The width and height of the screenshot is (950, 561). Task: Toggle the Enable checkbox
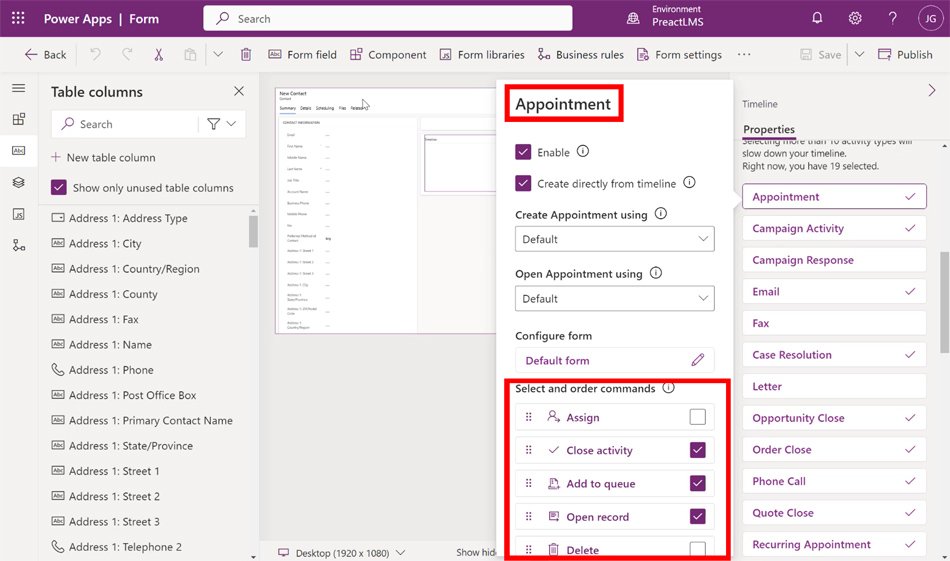coord(523,151)
